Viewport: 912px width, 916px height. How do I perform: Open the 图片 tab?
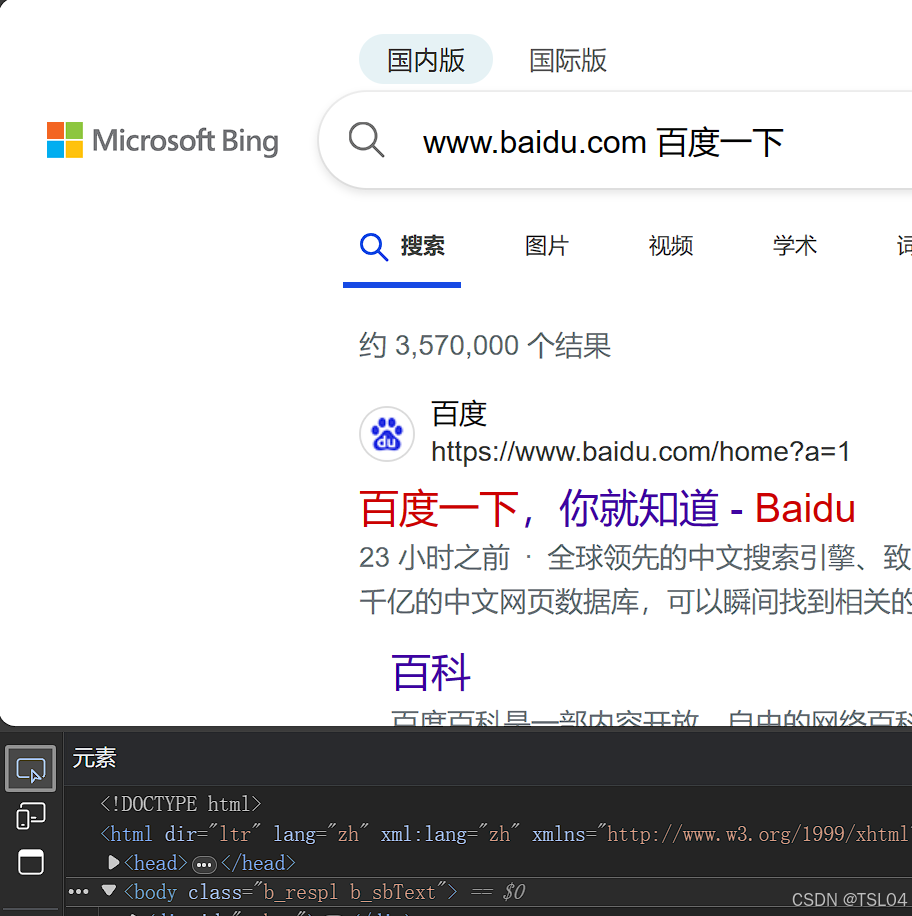pos(547,246)
